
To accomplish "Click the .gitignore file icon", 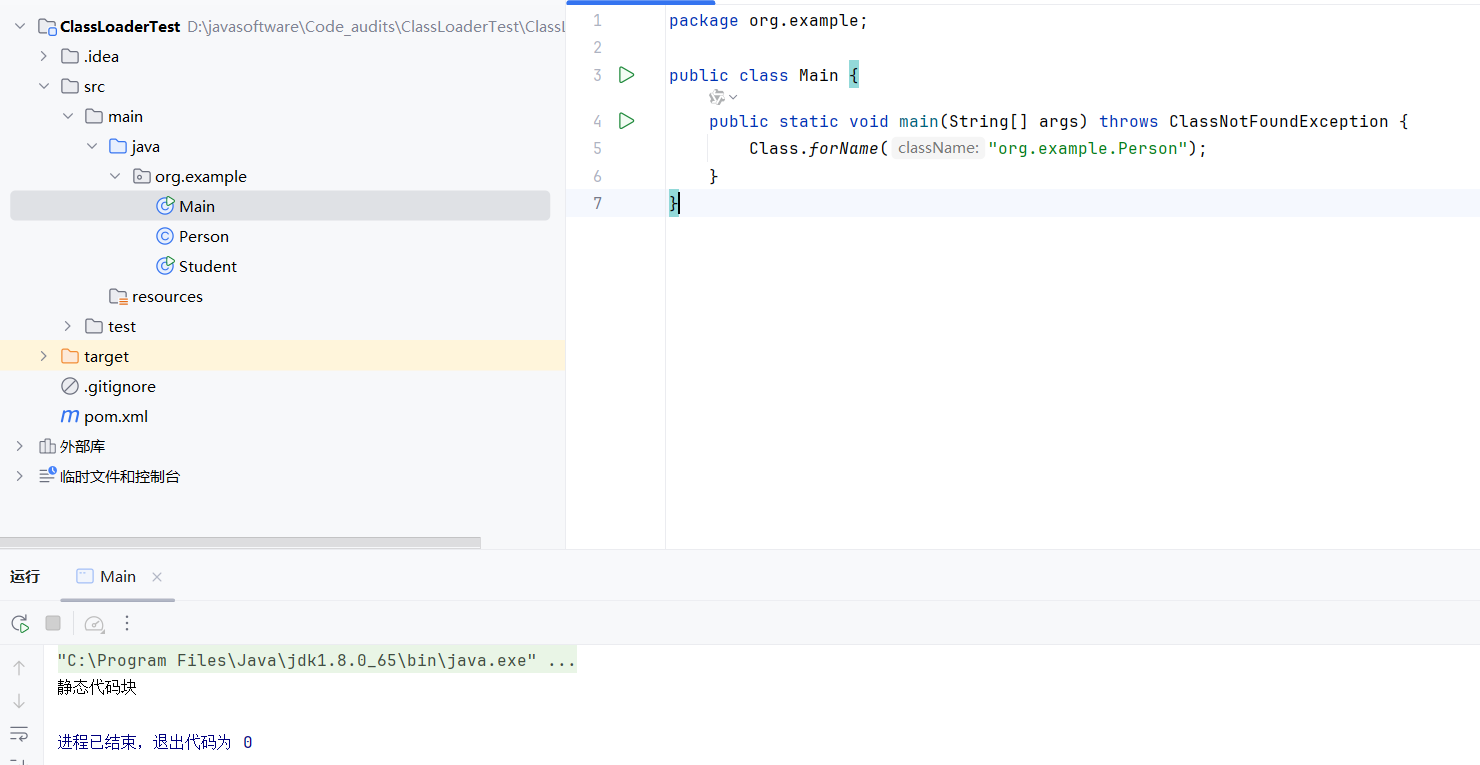I will coord(70,386).
